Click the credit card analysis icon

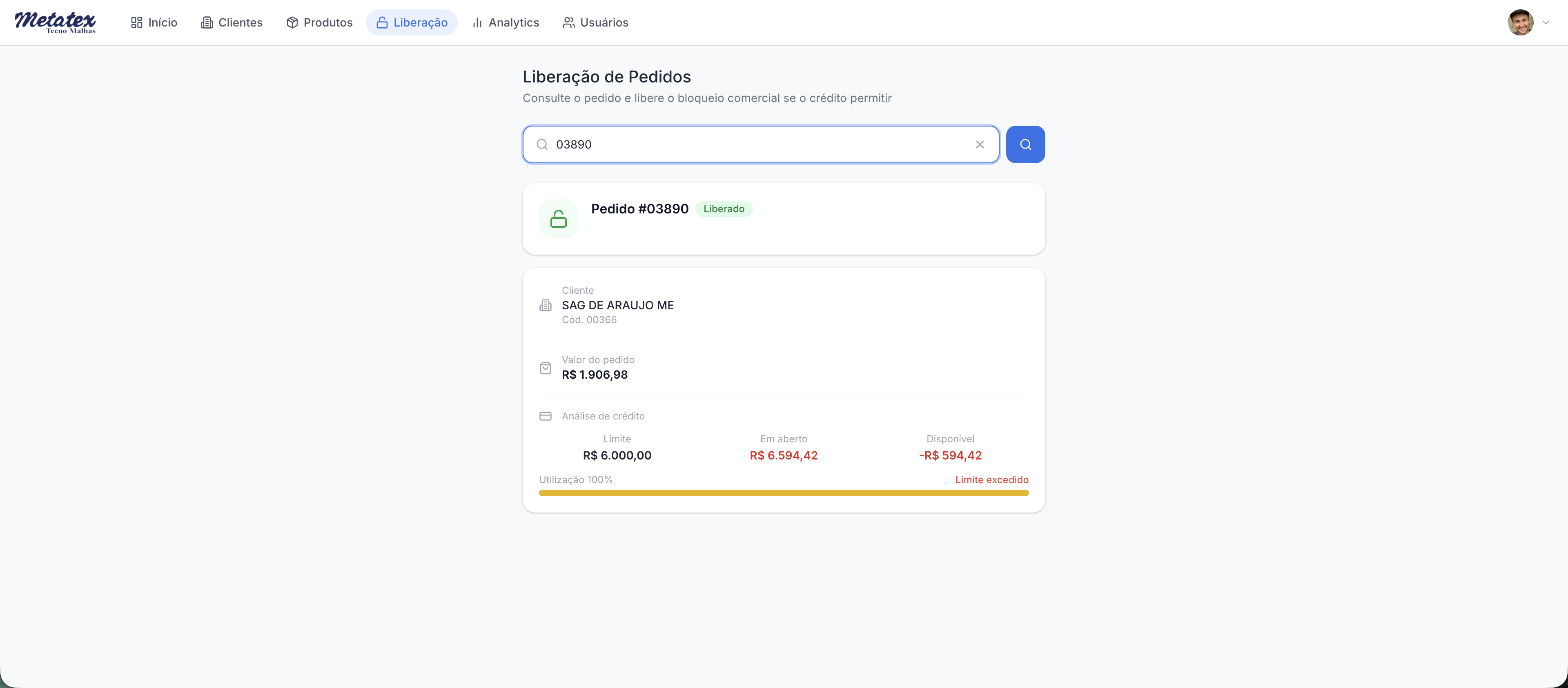546,416
